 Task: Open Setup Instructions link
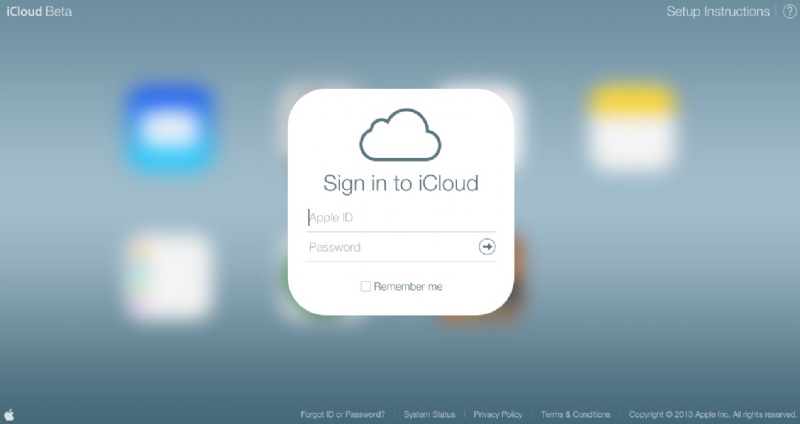[x=718, y=12]
